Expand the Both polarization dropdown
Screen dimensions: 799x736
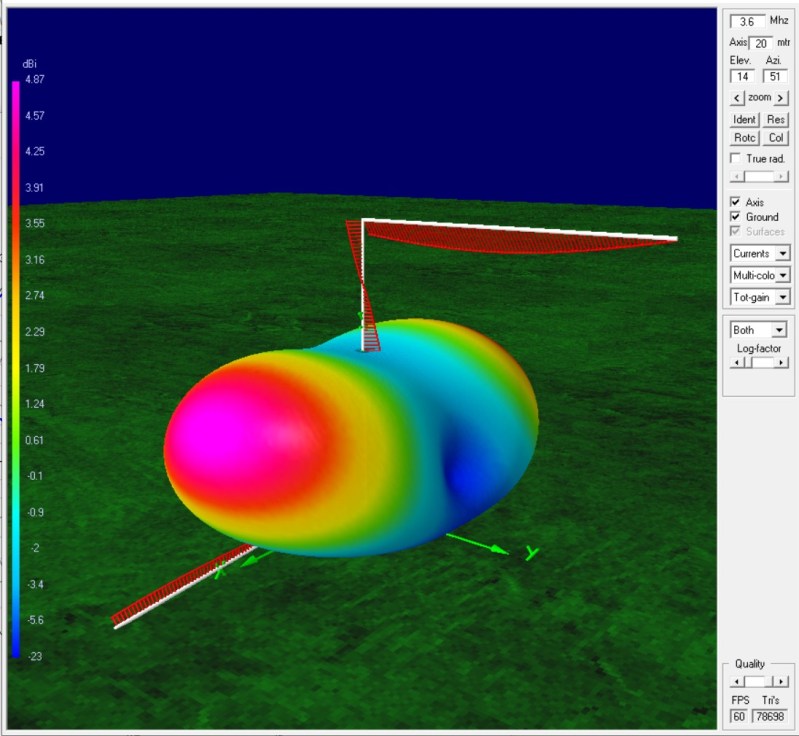(779, 329)
